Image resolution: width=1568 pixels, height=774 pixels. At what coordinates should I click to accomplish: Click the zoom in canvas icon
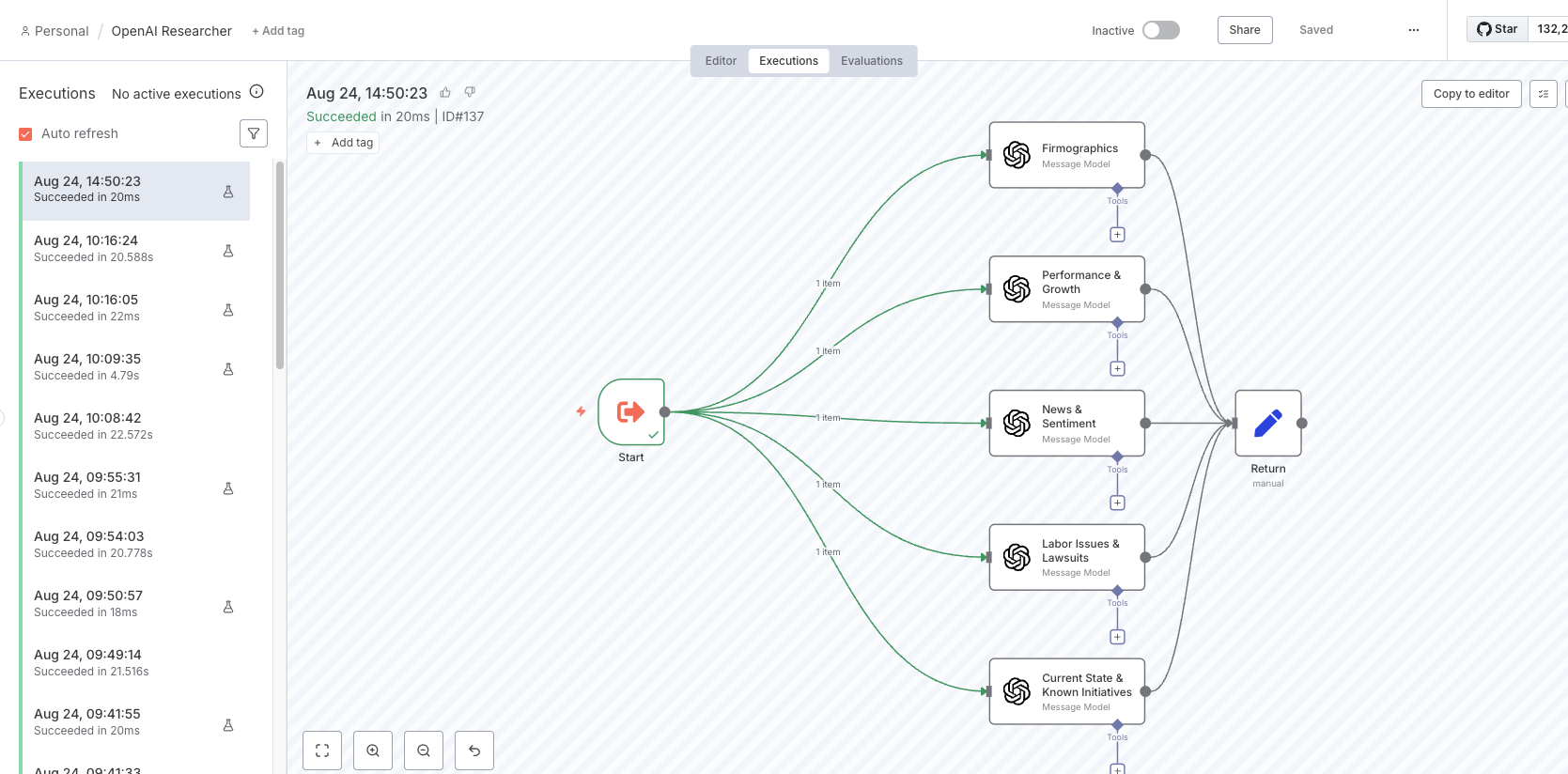click(x=373, y=751)
